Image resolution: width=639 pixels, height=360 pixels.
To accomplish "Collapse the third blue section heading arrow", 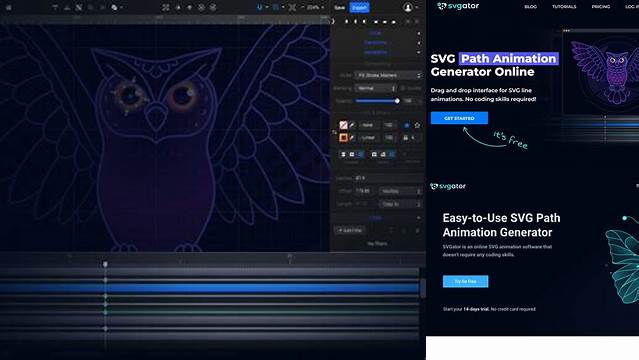I will coord(419,53).
